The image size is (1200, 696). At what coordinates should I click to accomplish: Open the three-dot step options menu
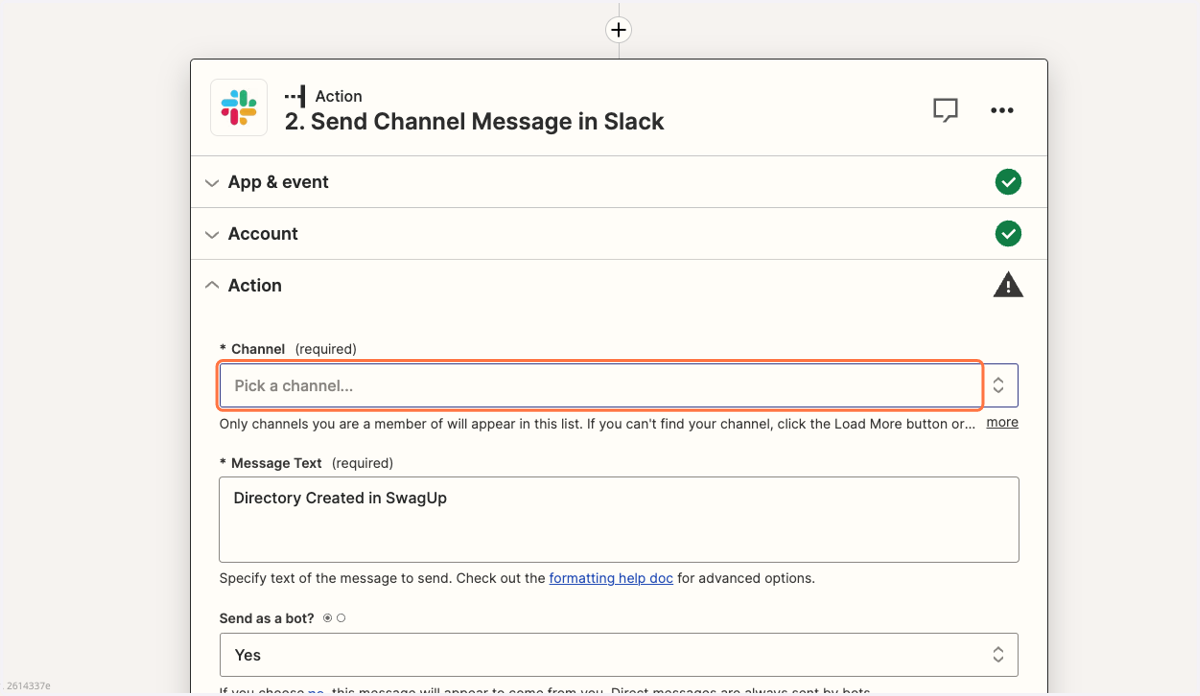tap(1002, 110)
